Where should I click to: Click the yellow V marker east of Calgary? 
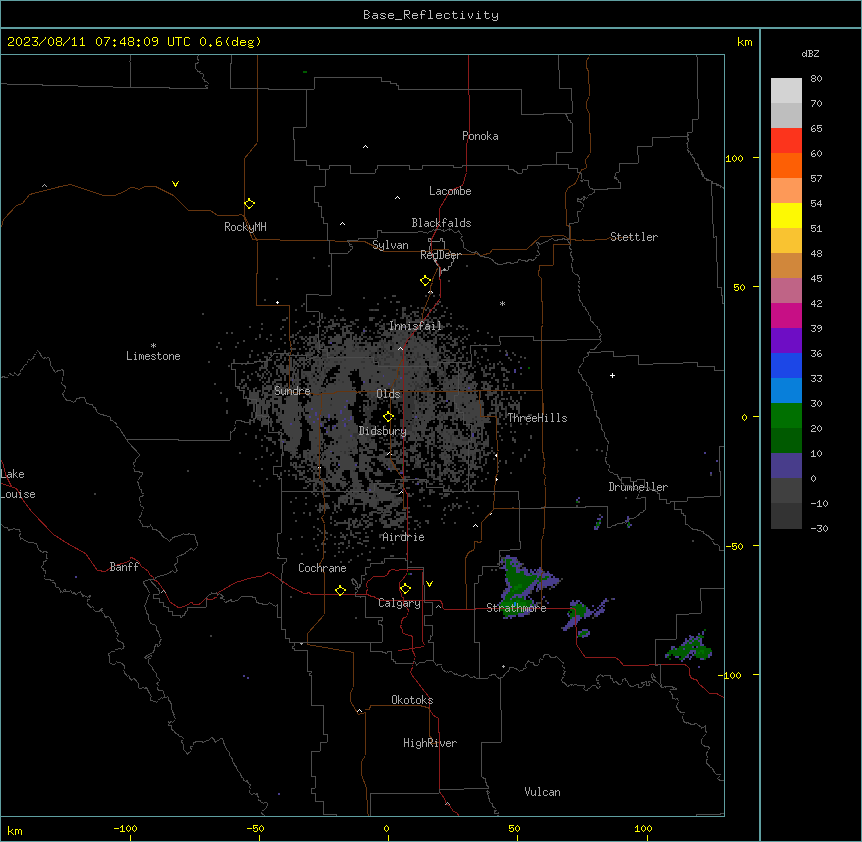click(429, 584)
